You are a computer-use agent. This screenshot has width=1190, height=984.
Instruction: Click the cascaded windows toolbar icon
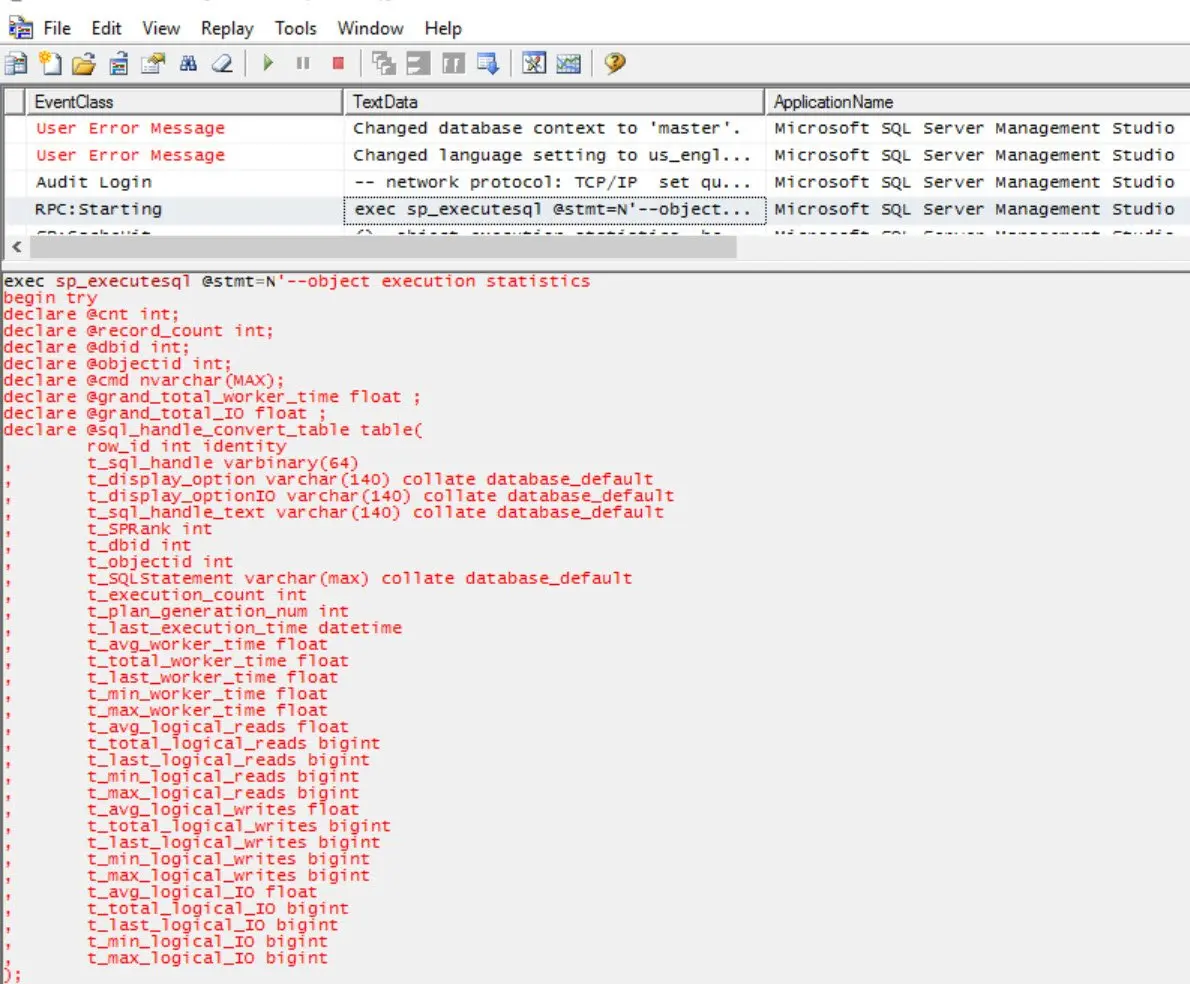pyautogui.click(x=384, y=64)
